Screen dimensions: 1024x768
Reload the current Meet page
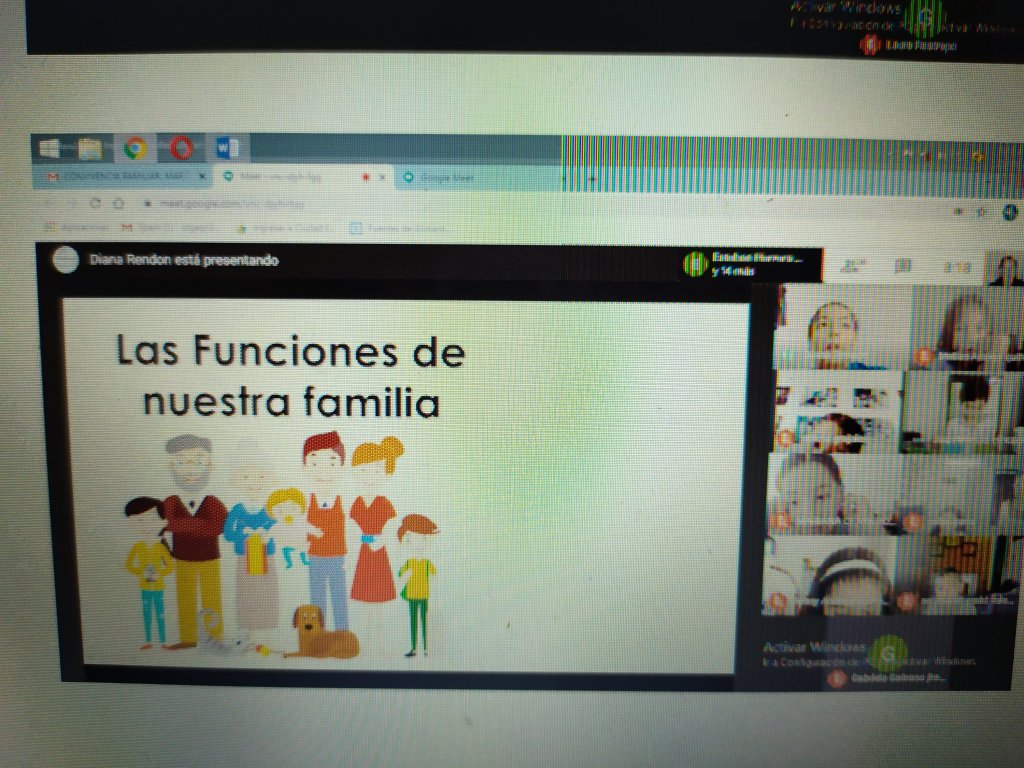click(95, 202)
